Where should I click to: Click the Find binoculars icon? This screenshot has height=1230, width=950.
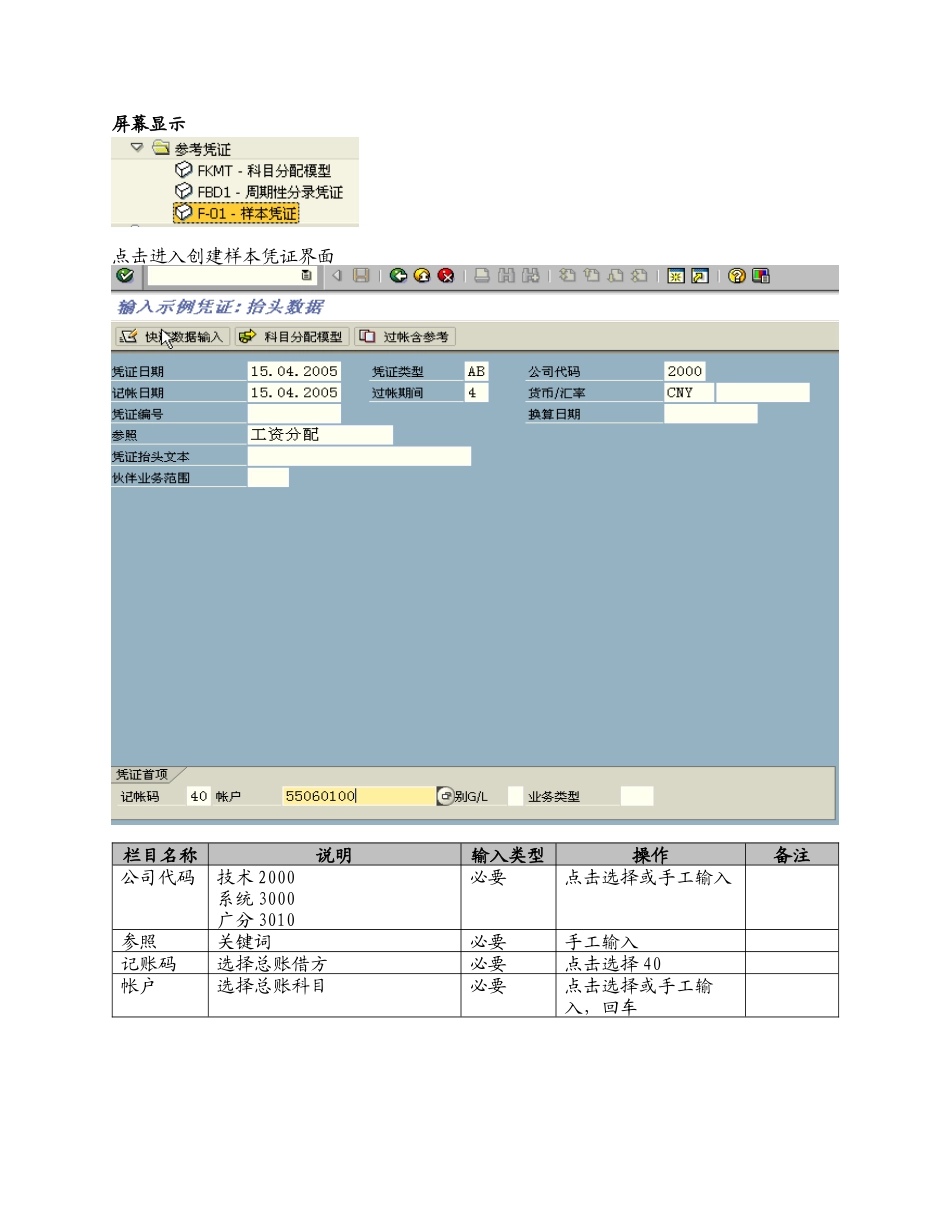(506, 276)
